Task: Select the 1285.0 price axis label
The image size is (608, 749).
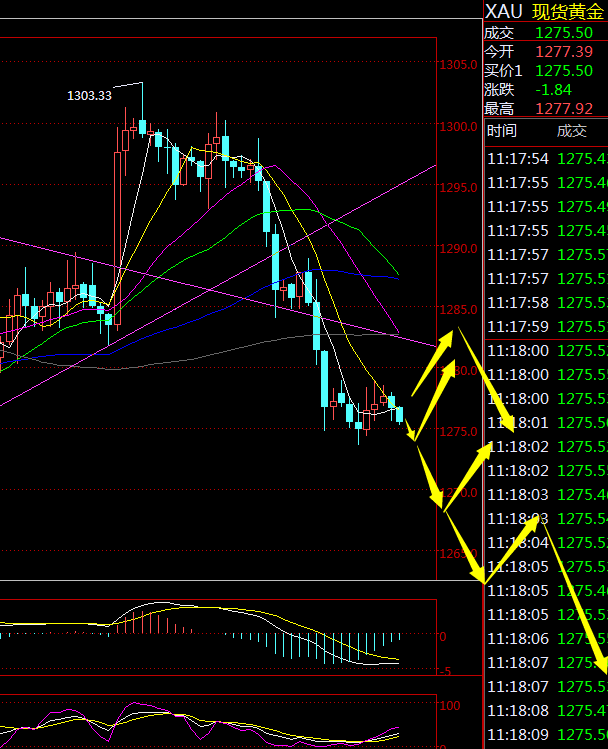Action: 459,310
